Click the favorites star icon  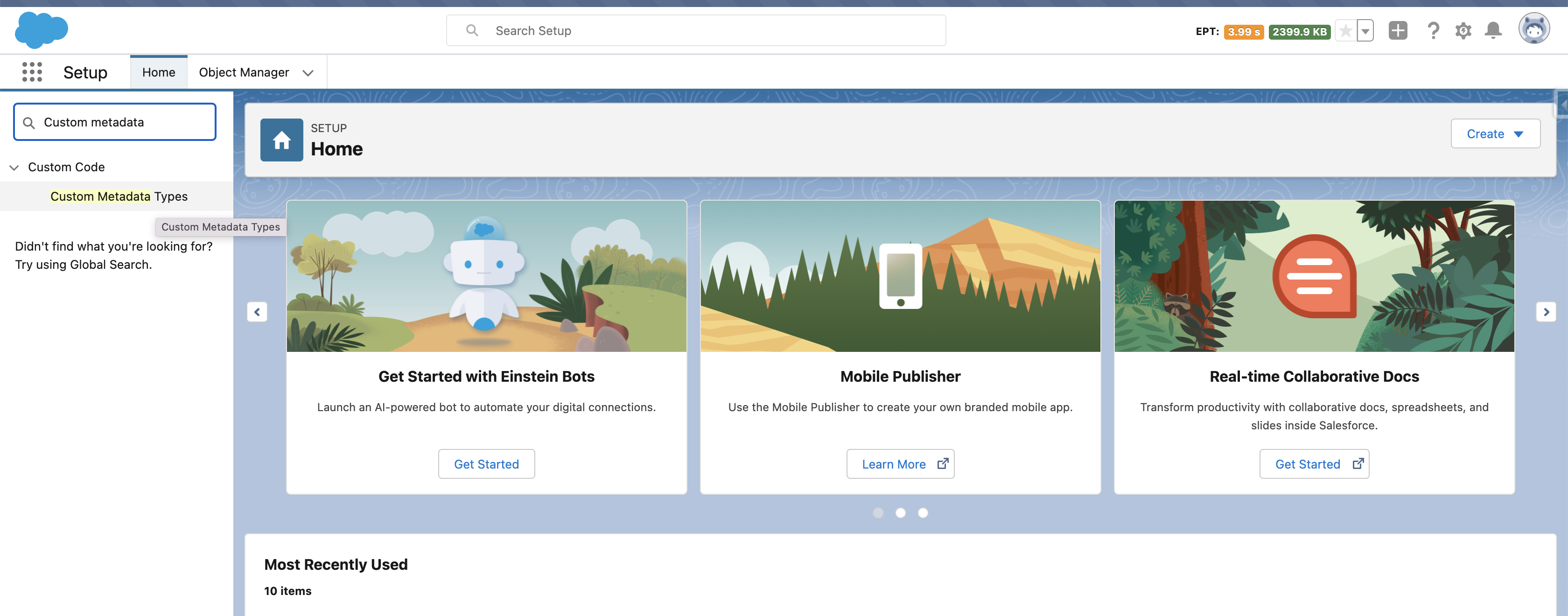tap(1345, 30)
